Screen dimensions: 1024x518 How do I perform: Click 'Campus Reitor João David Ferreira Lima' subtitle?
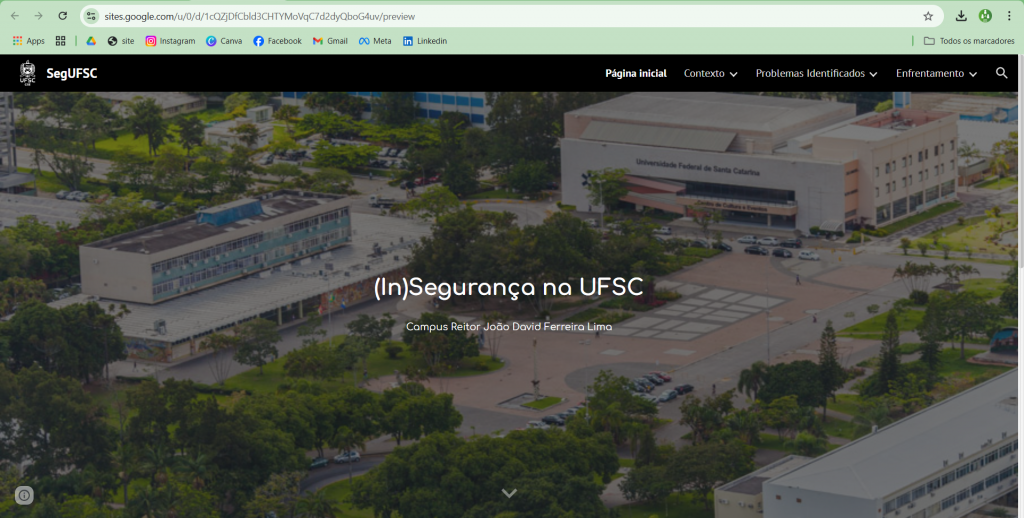pyautogui.click(x=509, y=326)
